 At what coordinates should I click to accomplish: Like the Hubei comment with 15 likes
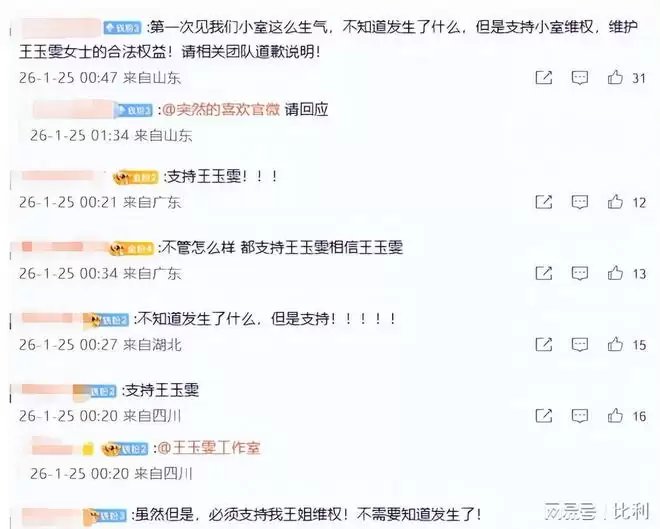615,344
